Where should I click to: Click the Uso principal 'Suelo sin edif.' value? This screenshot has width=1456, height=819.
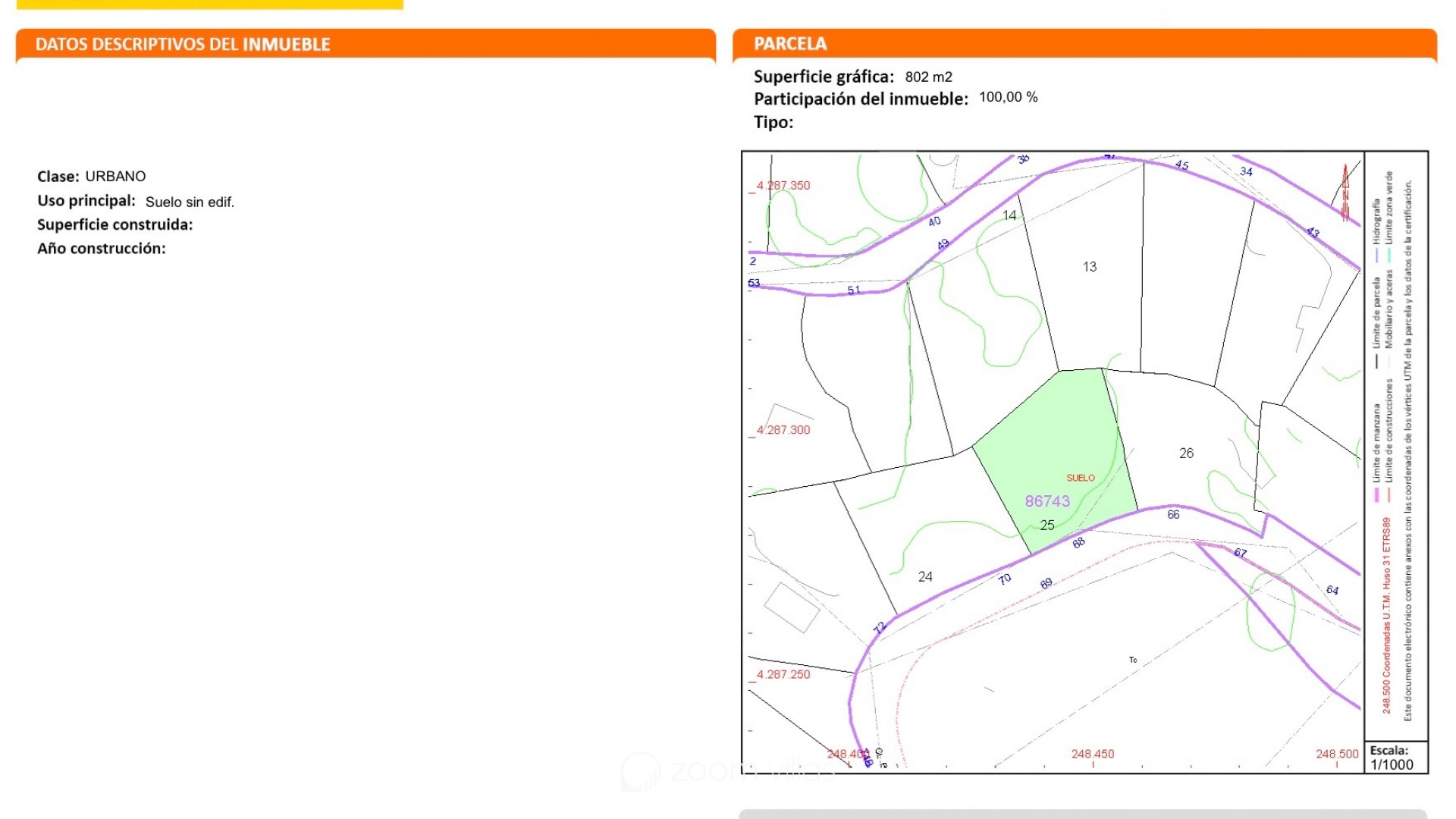[190, 202]
